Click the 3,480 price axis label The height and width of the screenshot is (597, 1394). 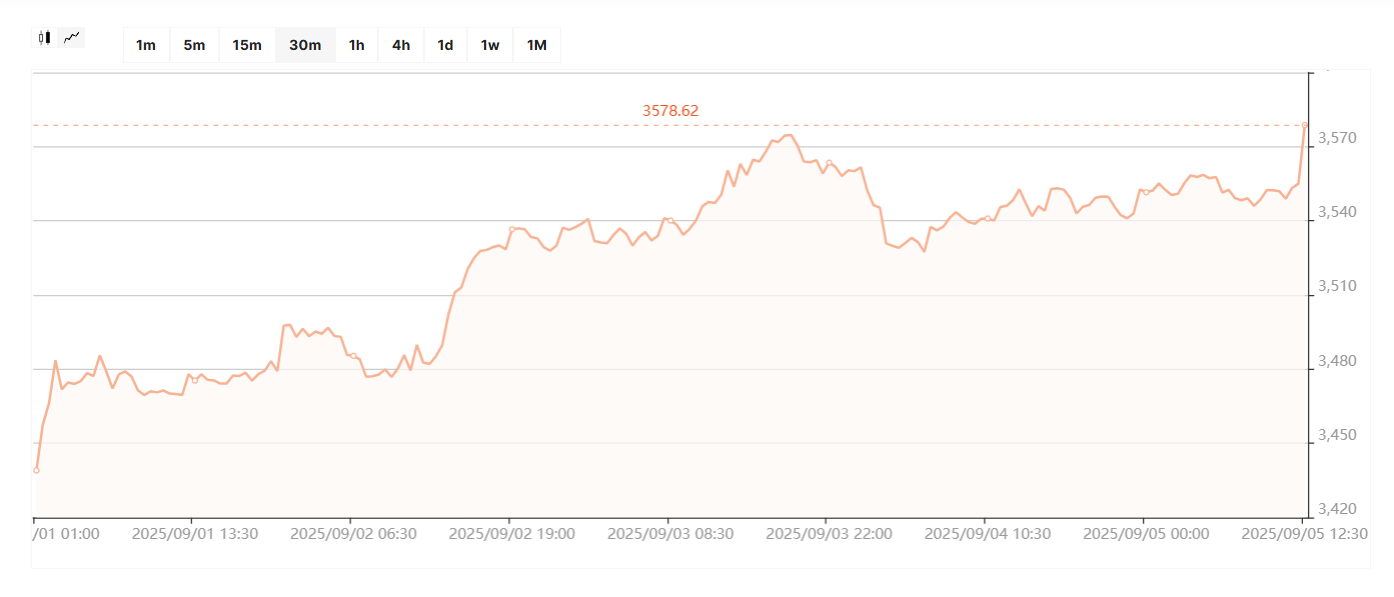click(x=1338, y=361)
